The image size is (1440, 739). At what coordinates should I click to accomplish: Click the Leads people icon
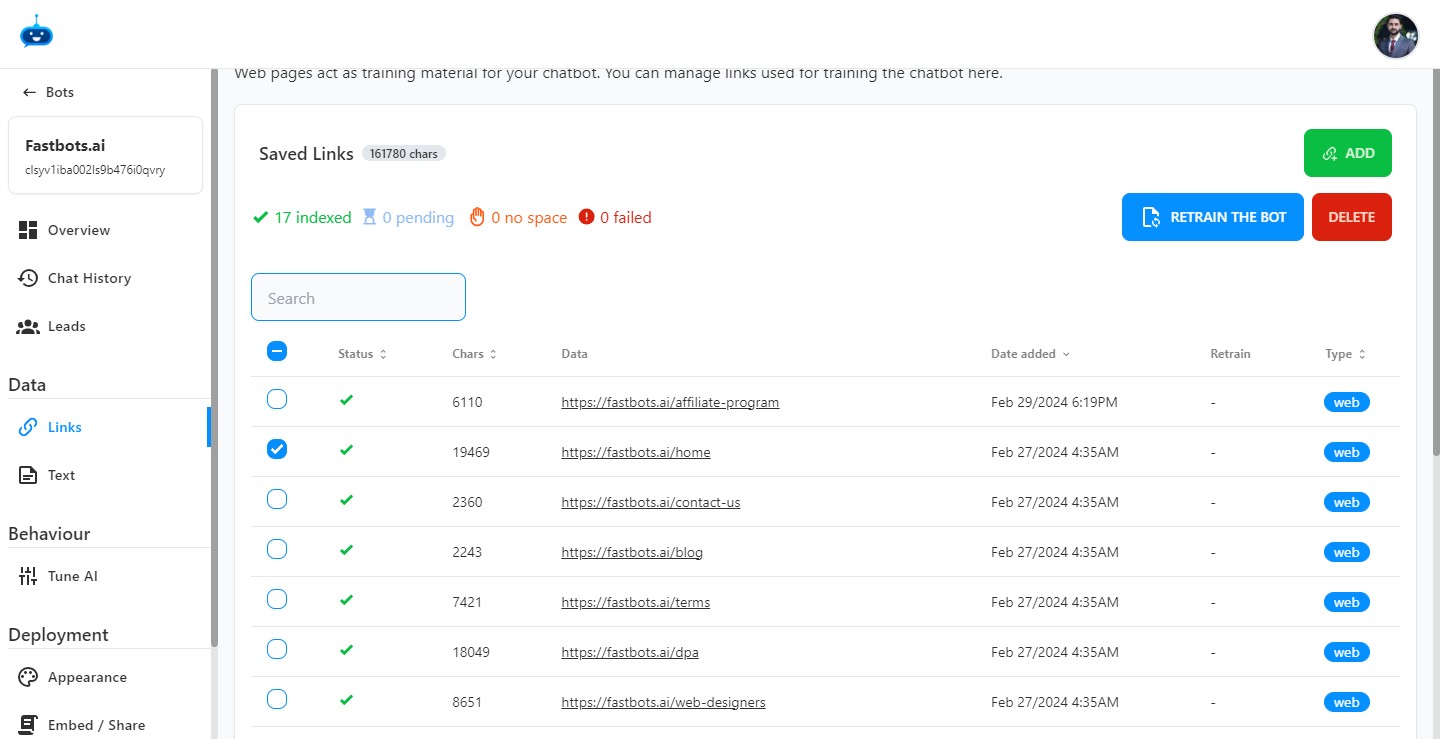pos(28,326)
